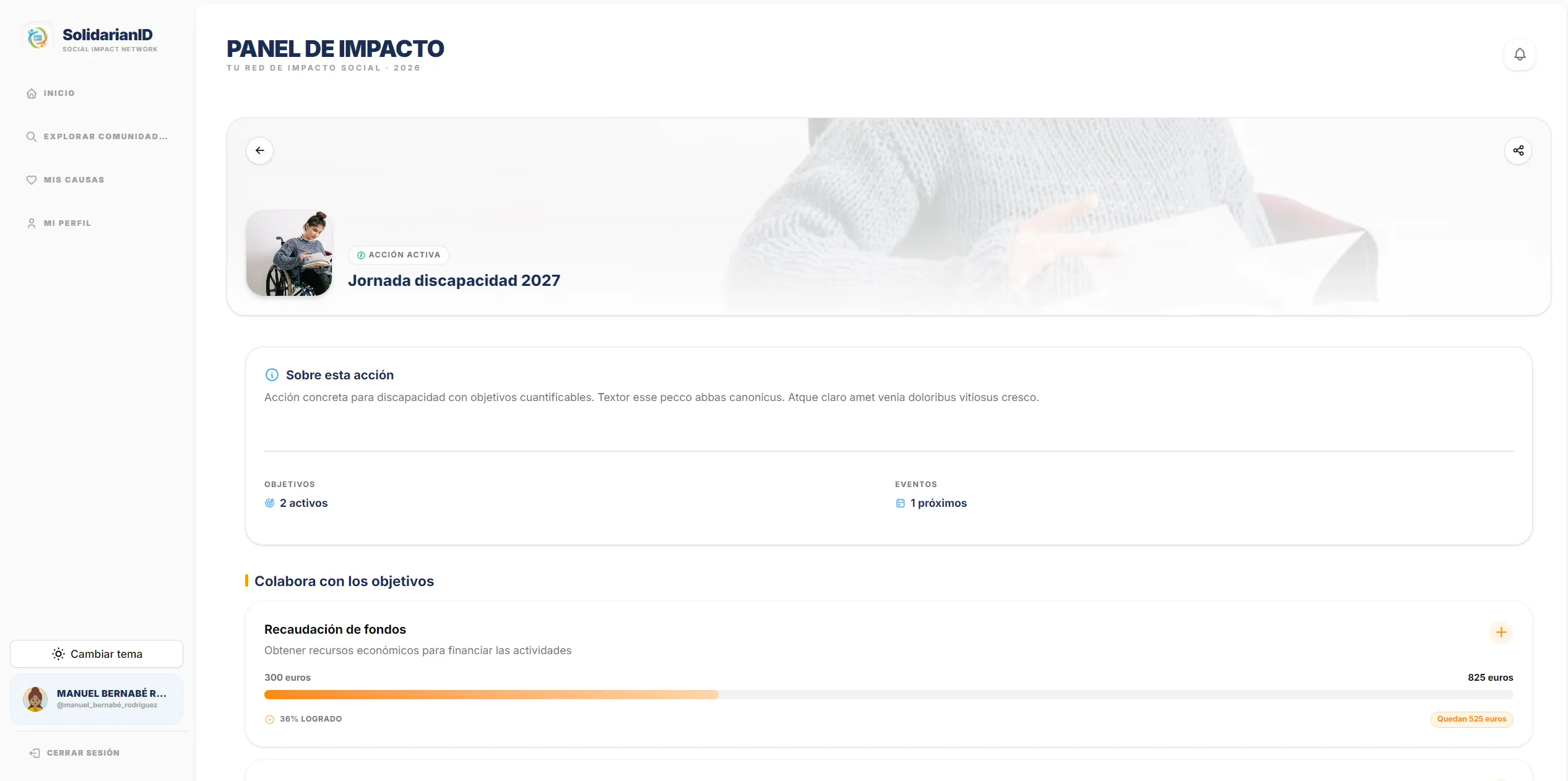The image size is (1568, 781).
Task: Open Manuel Bernabé user profile card
Action: 97,699
